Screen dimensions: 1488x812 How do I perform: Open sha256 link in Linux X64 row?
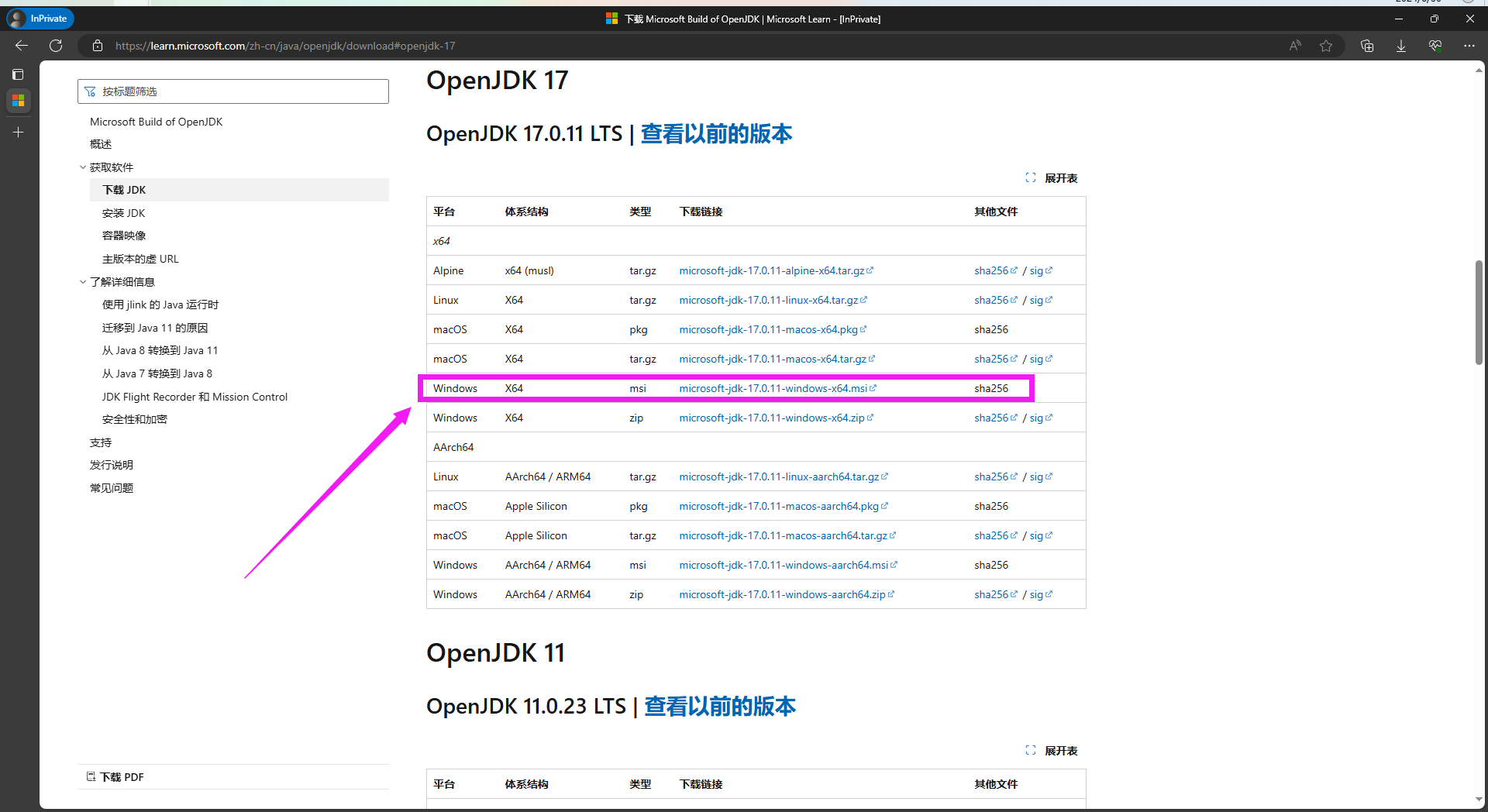coord(996,300)
